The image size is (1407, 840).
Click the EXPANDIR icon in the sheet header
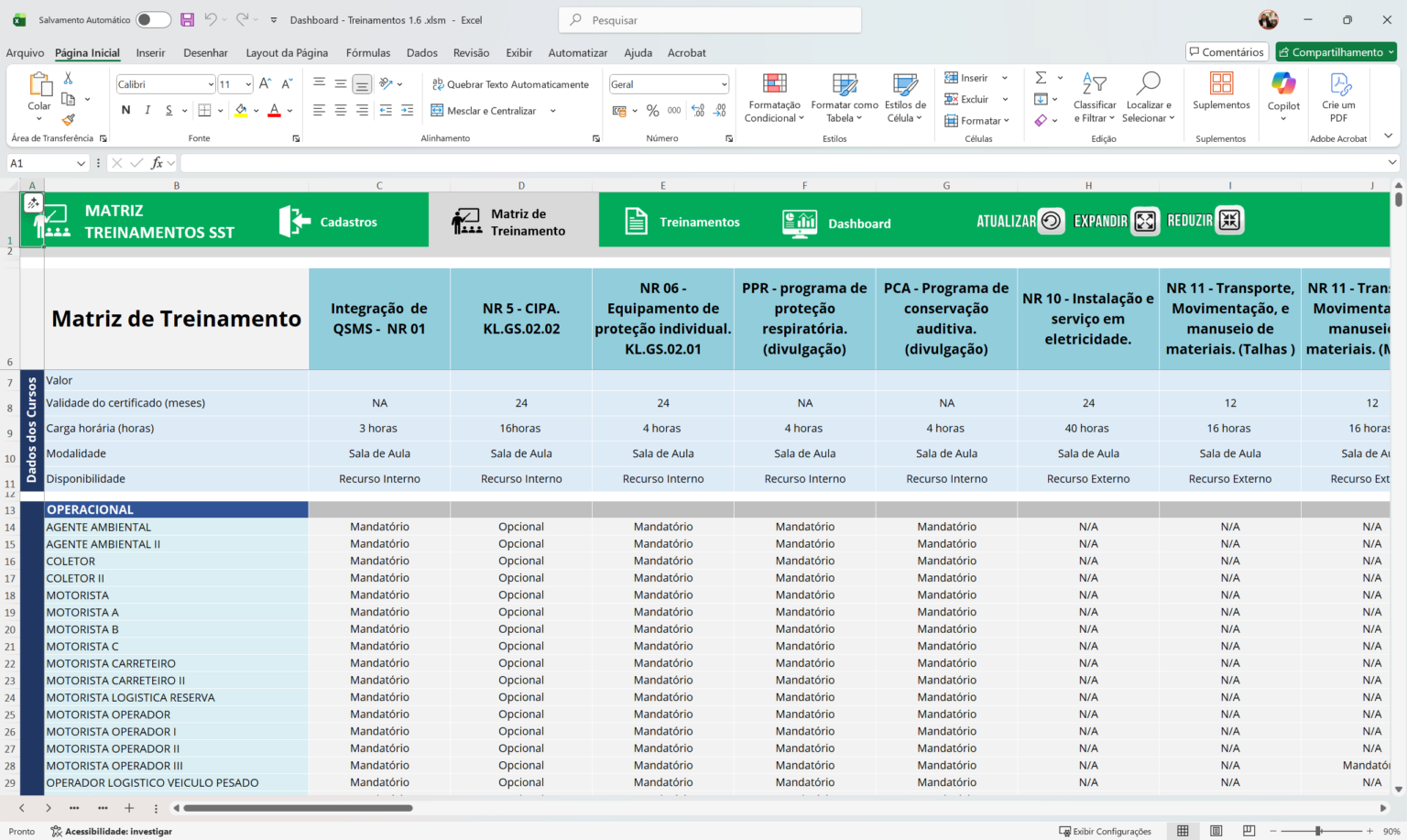[1145, 221]
